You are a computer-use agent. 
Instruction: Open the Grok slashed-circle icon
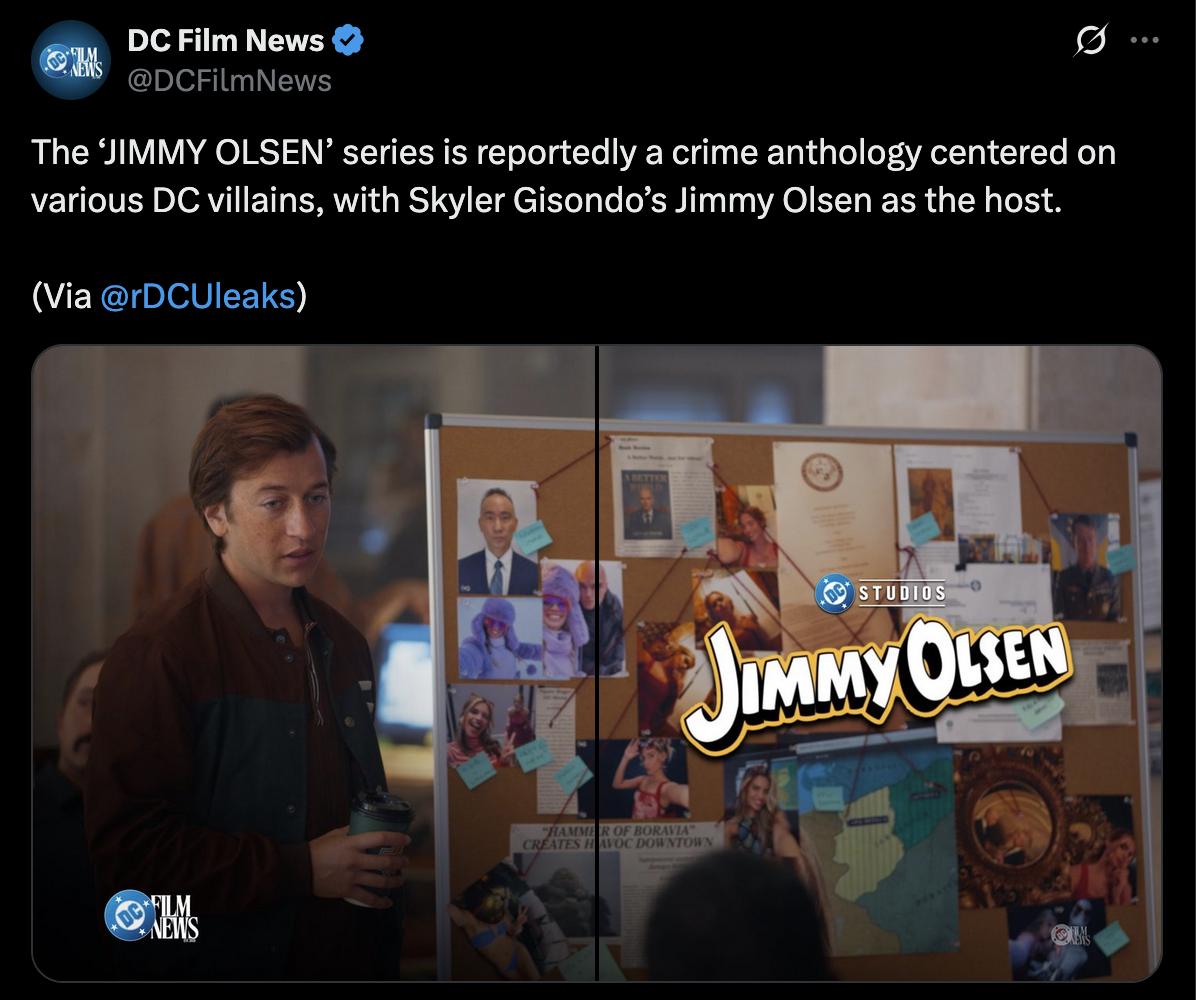1090,40
